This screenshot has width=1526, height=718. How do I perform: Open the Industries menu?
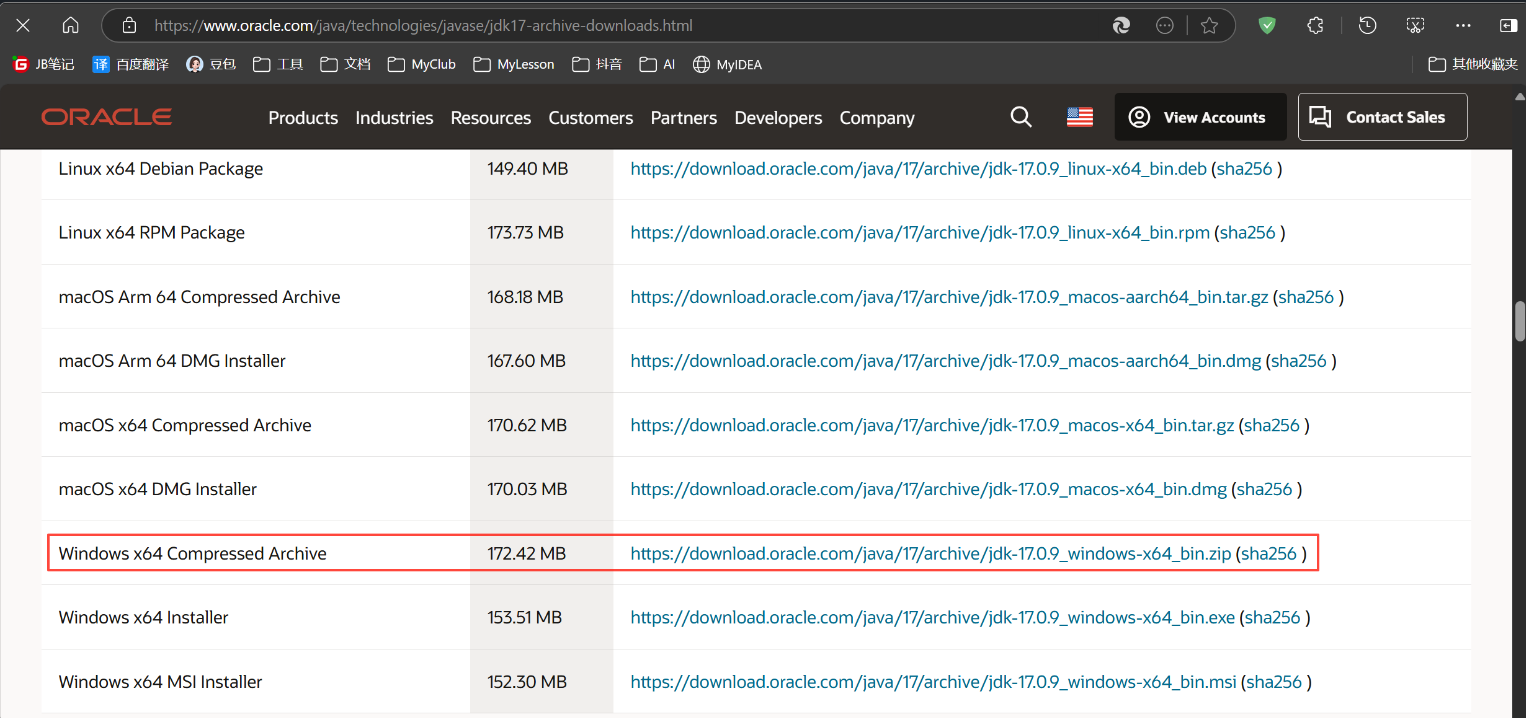(x=394, y=118)
